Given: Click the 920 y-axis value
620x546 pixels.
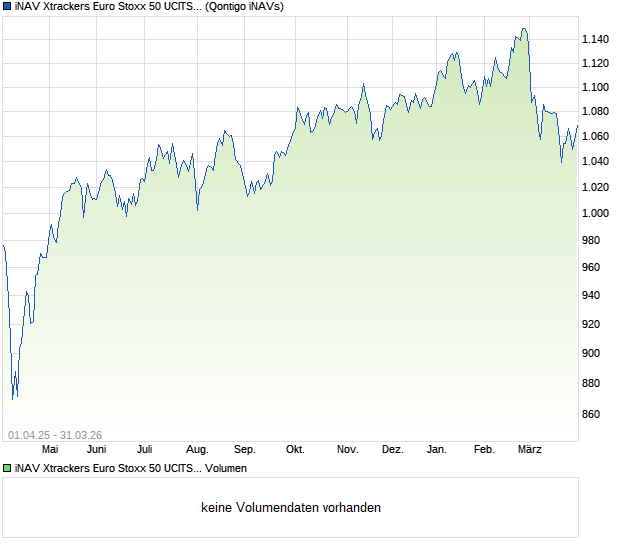Looking at the screenshot, I should (591, 324).
